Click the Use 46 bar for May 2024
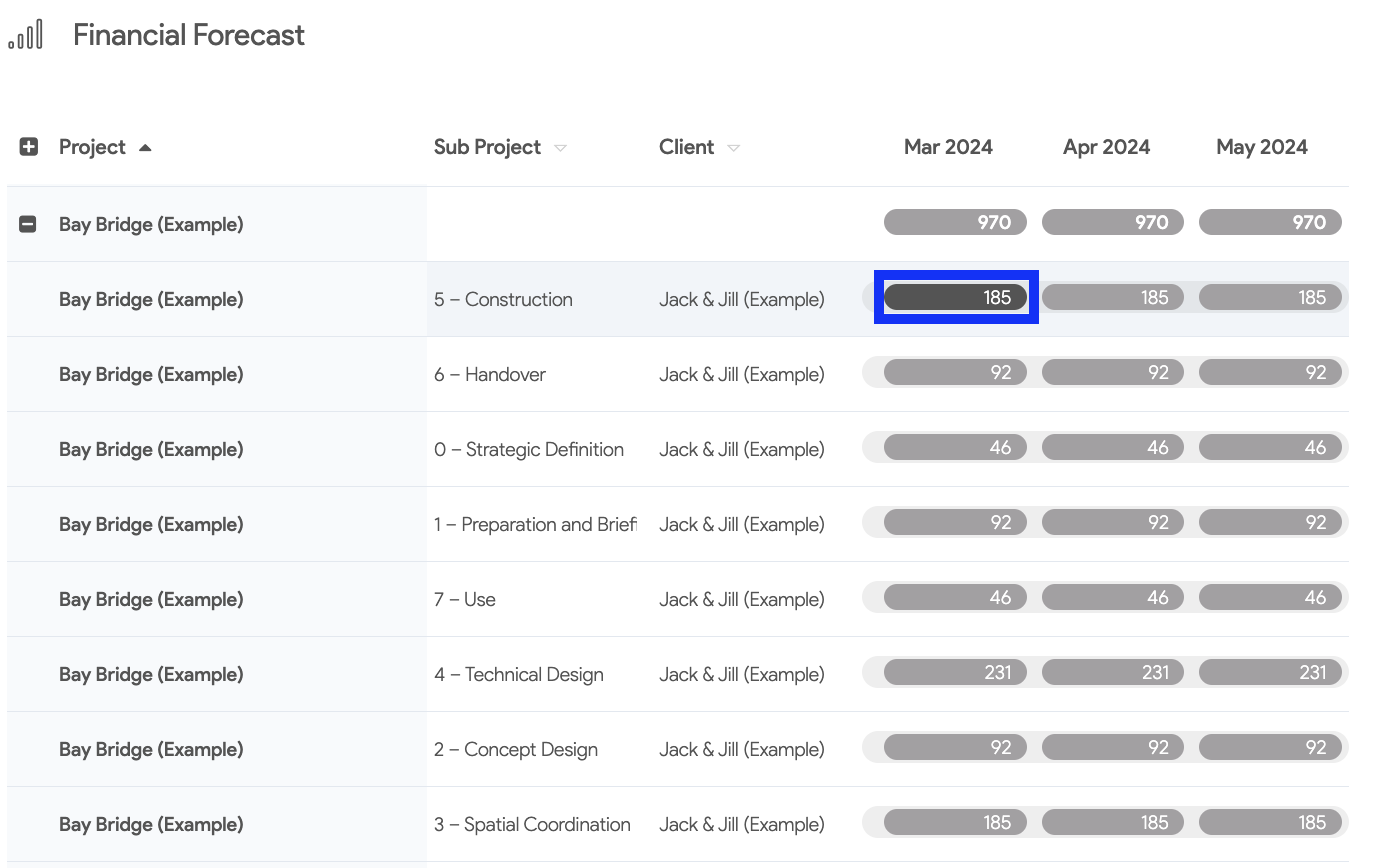The image size is (1390, 868). [1270, 597]
